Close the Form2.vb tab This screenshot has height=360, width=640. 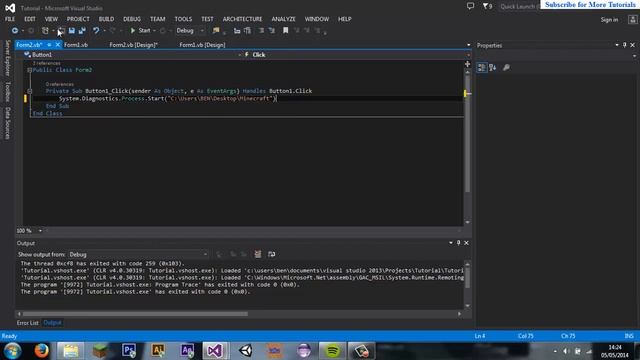click(58, 45)
